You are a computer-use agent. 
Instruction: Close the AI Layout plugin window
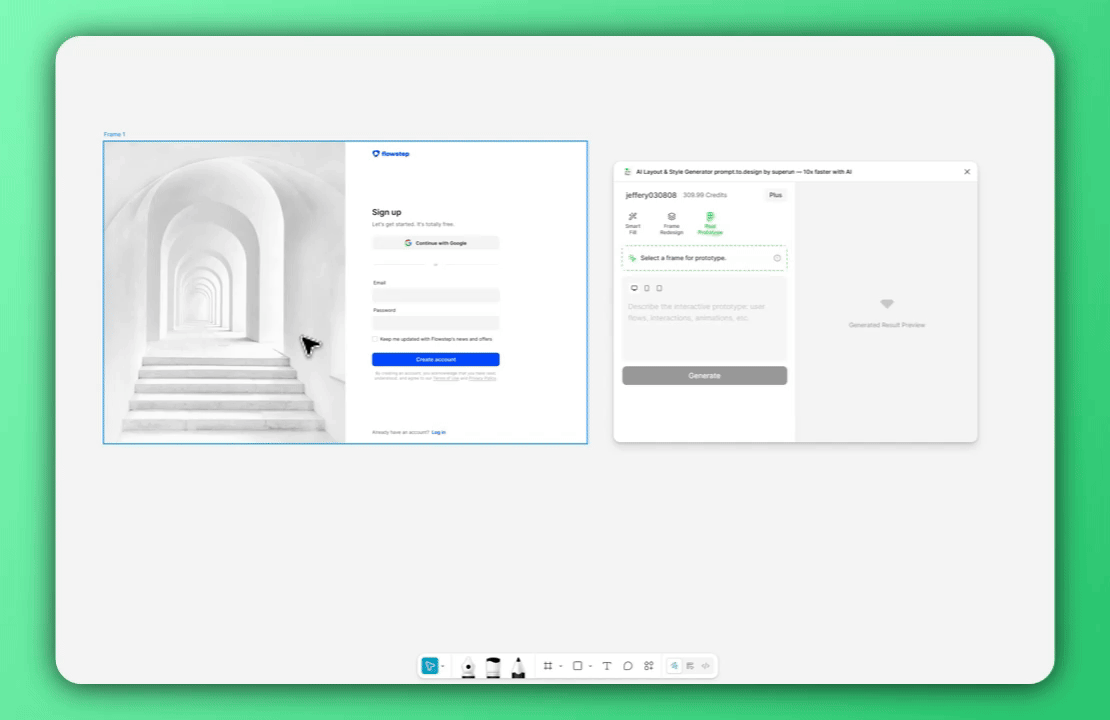point(967,171)
